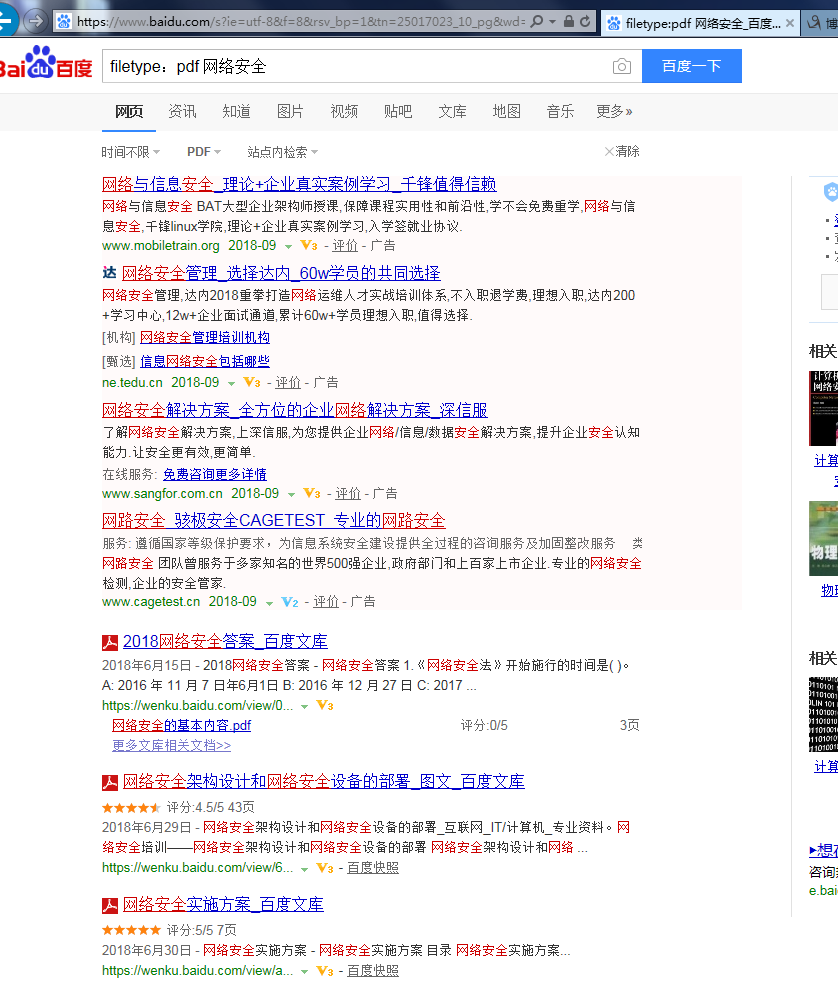Click PDF icon beside 网络安全架构设计 result

coord(110,783)
